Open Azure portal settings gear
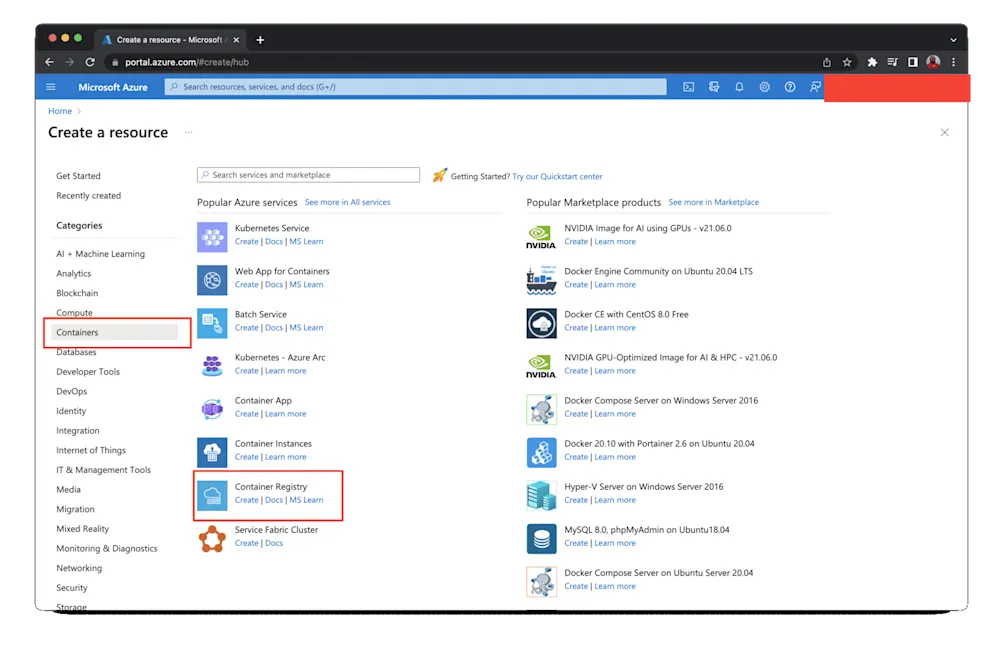This screenshot has width=1003, height=657. pos(764,87)
